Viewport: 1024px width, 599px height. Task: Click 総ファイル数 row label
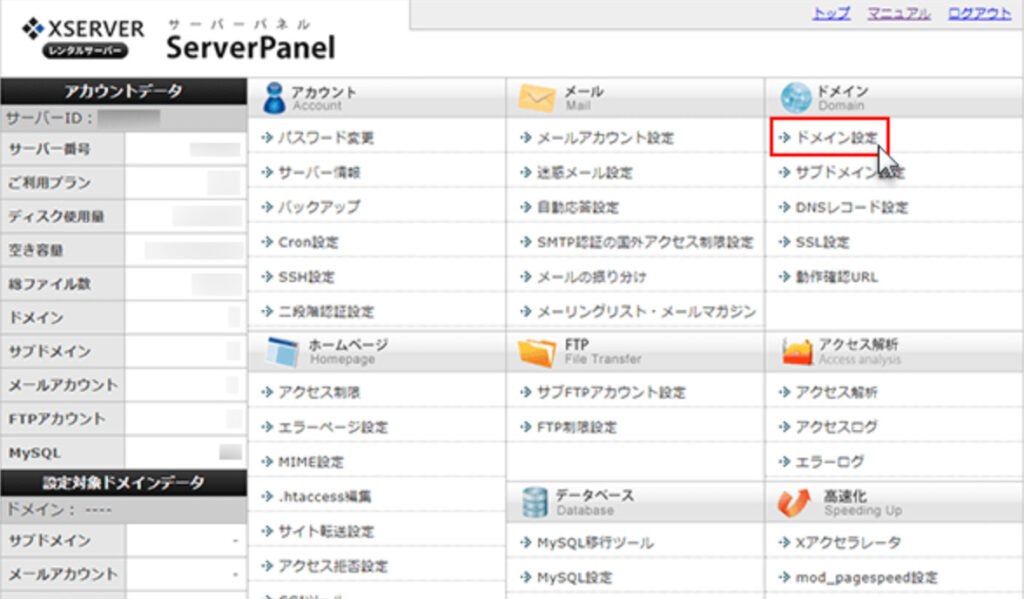(x=50, y=284)
